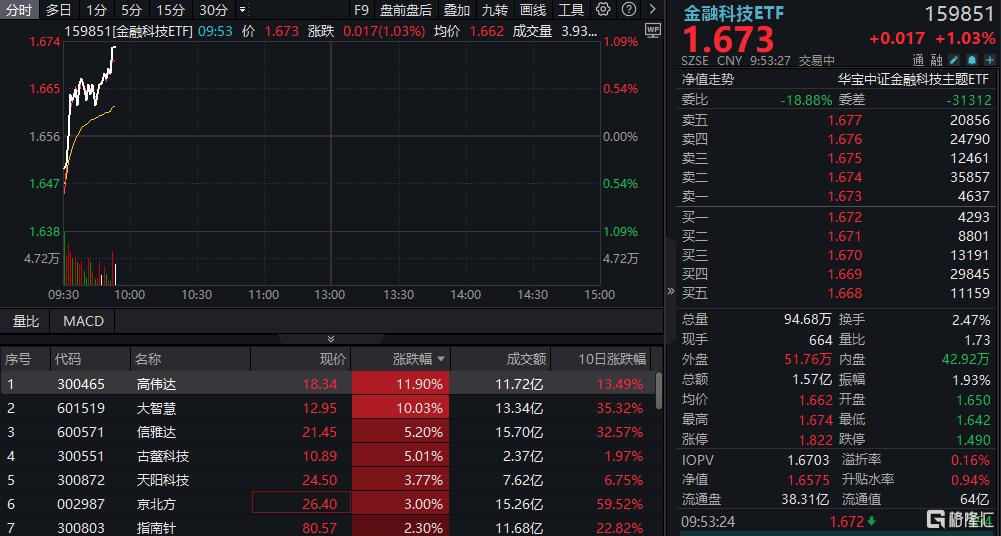
Task: Toggle the 九转 indicator
Action: coord(495,10)
